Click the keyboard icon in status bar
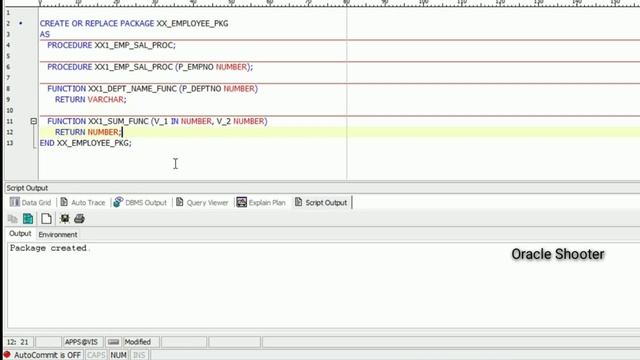The height and width of the screenshot is (360, 640). coord(113,342)
